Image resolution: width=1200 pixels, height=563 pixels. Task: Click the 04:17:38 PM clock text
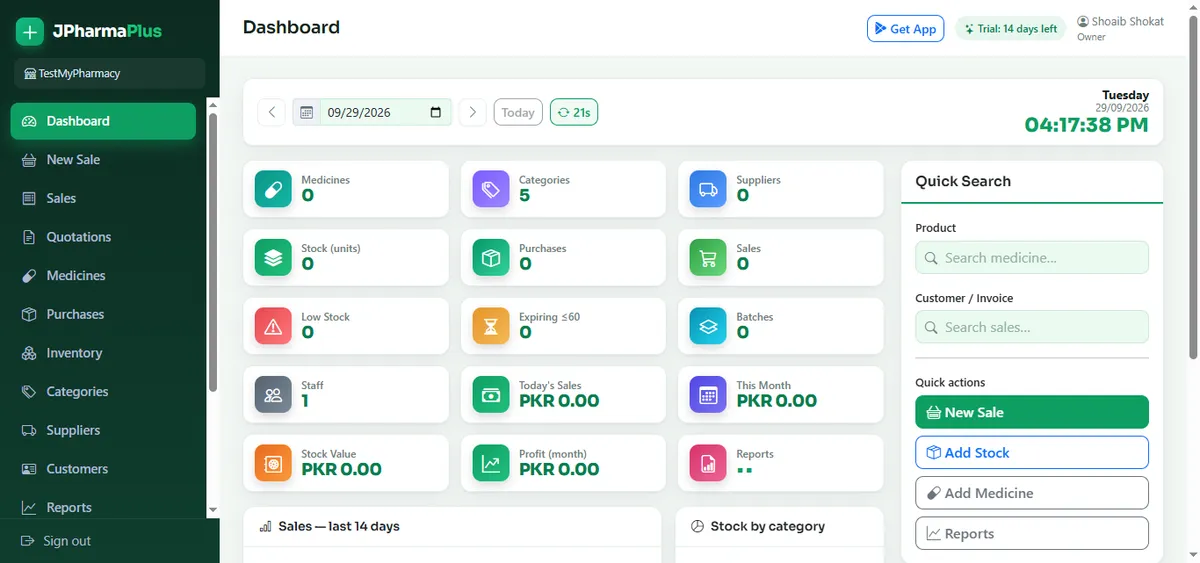click(1086, 125)
